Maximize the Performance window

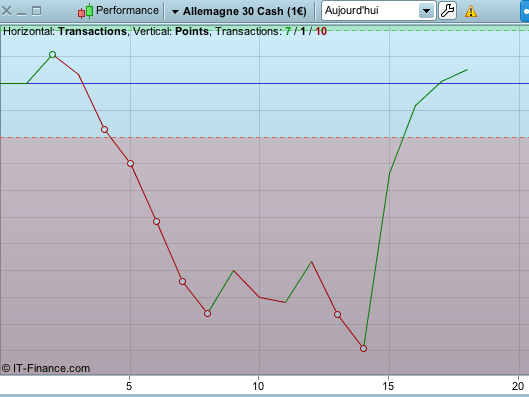pyautogui.click(x=36, y=11)
